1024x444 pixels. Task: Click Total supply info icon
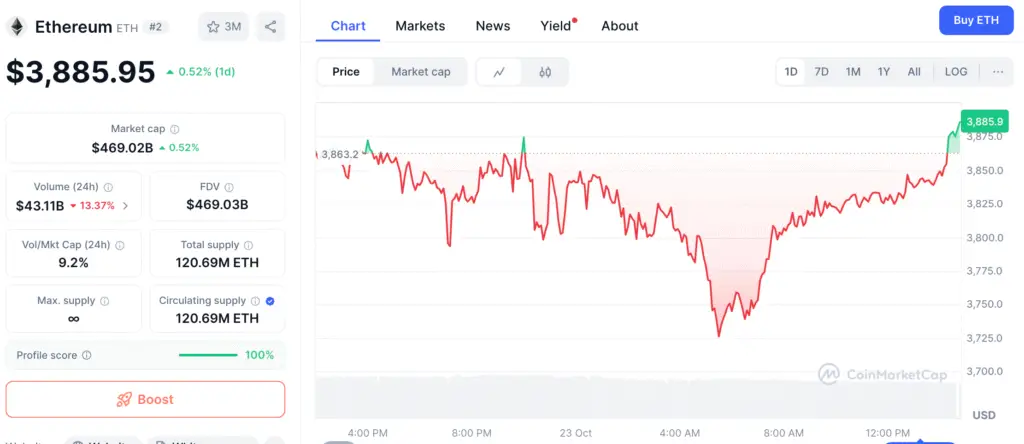coord(248,245)
